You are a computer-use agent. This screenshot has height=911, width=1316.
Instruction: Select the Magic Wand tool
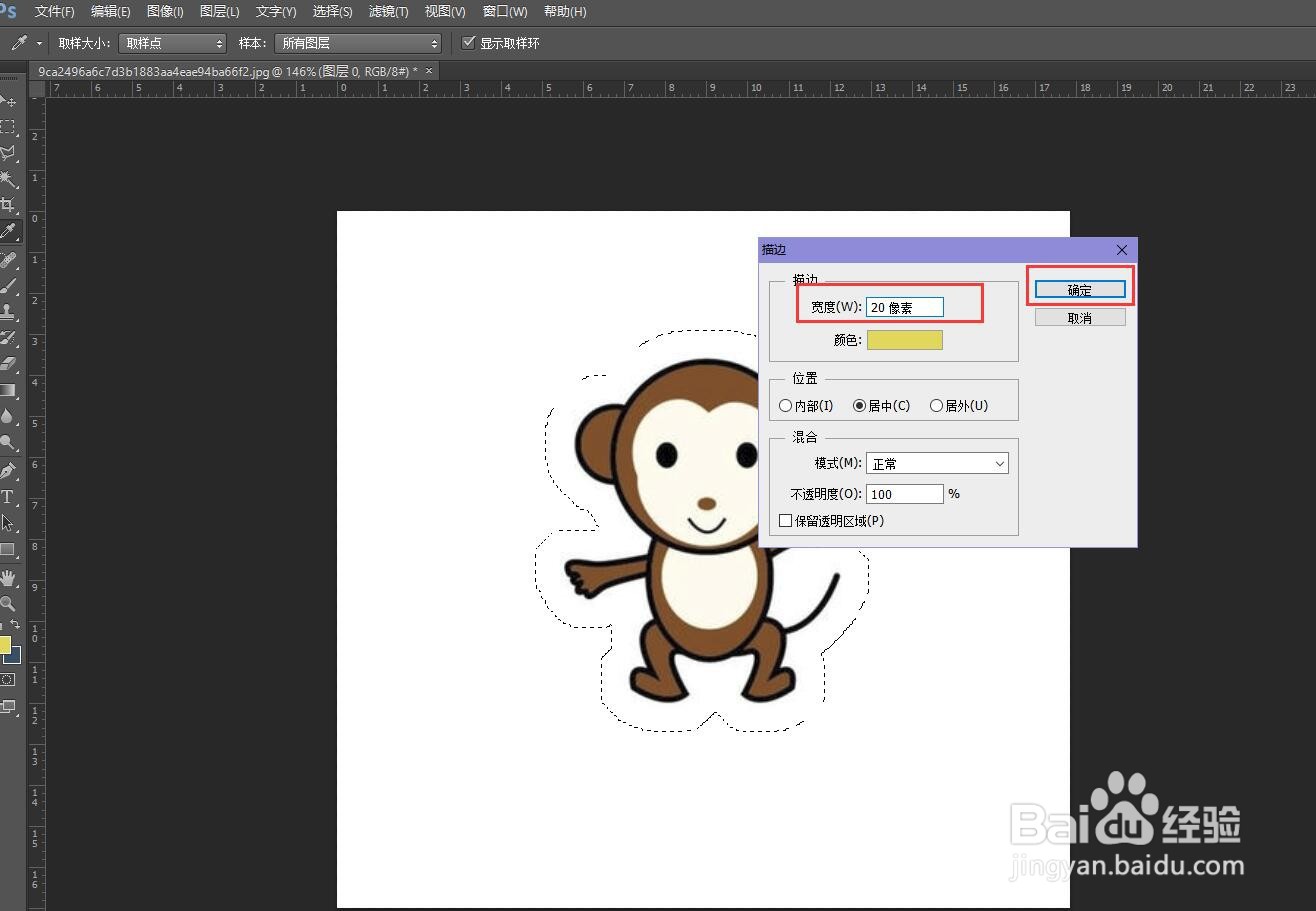point(8,179)
